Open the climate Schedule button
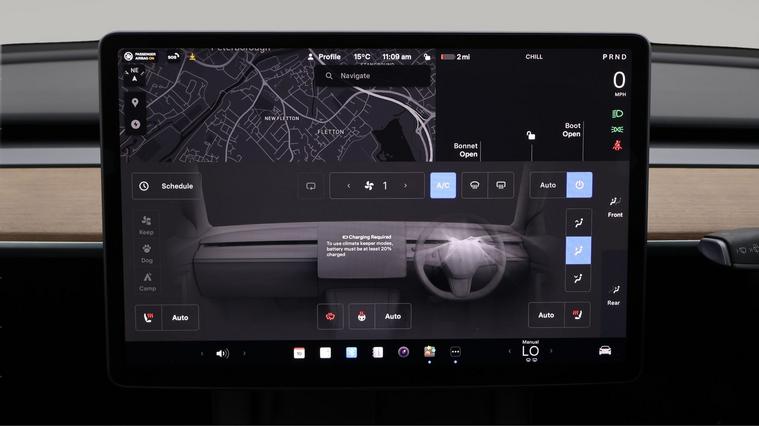The width and height of the screenshot is (759, 426). click(x=167, y=185)
